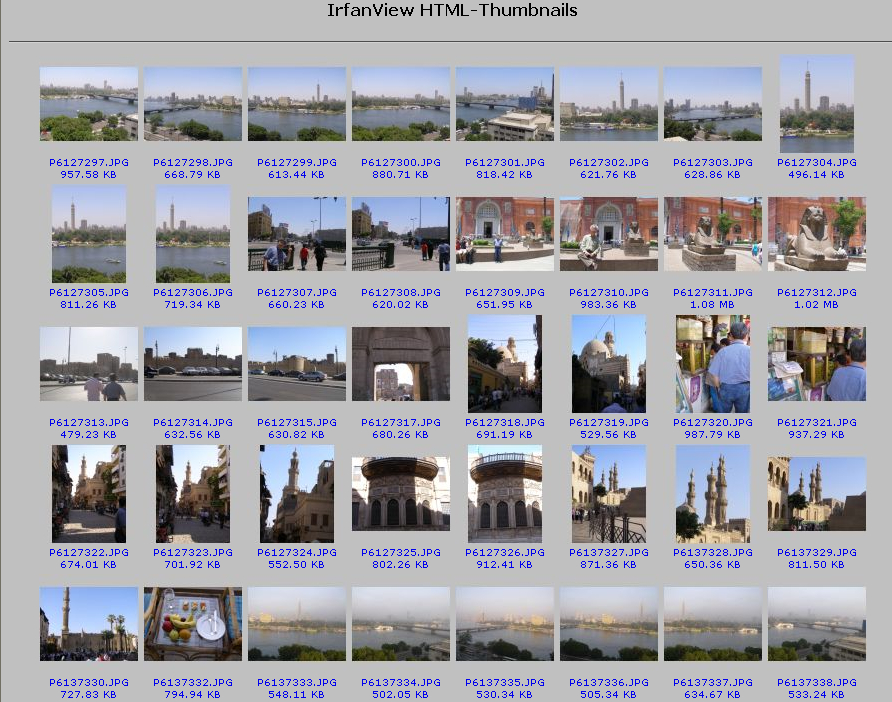Click the P6137327.JPG filename link
The width and height of the screenshot is (892, 702).
click(x=609, y=552)
